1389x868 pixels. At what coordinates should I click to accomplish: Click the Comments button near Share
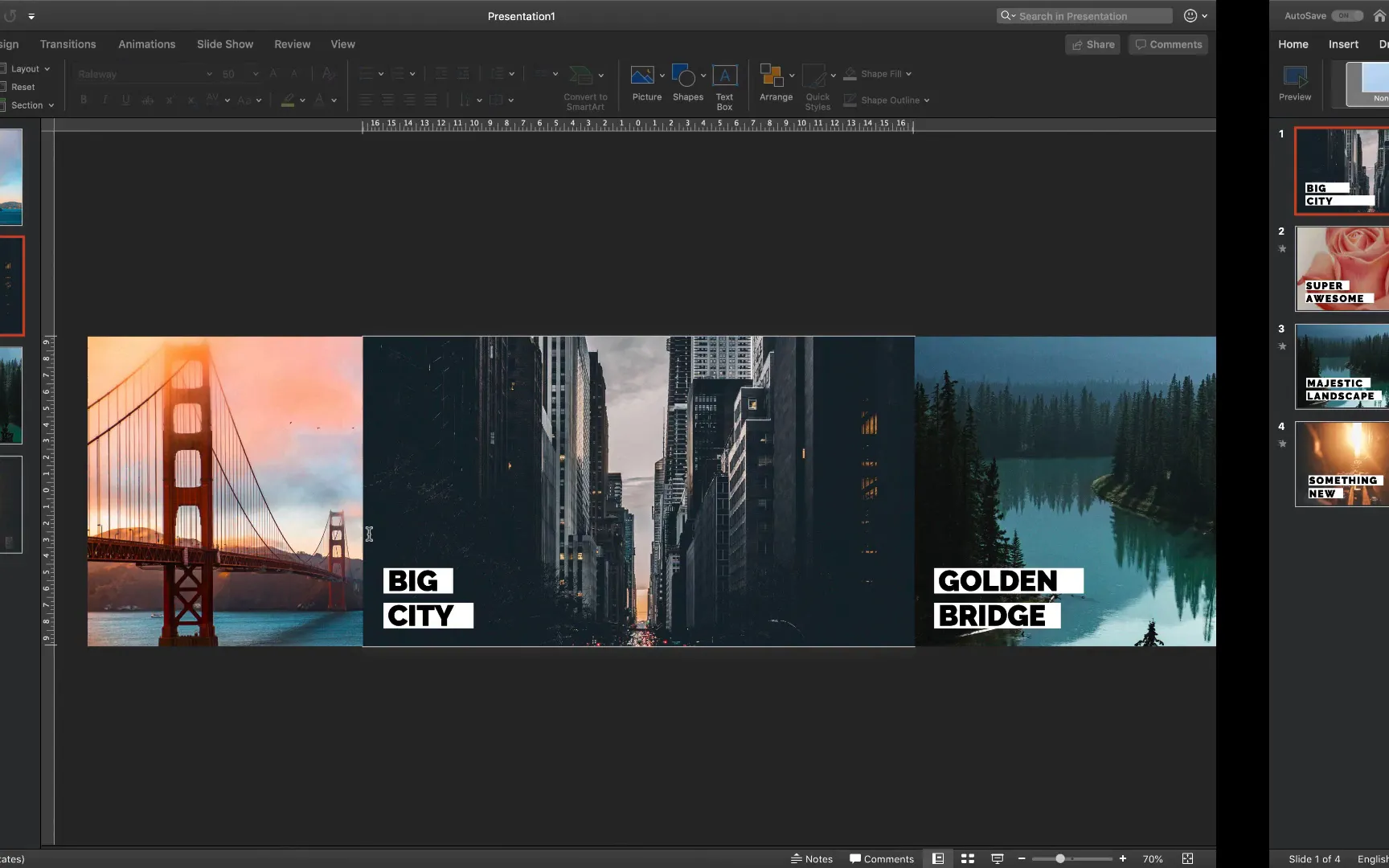tap(1168, 44)
